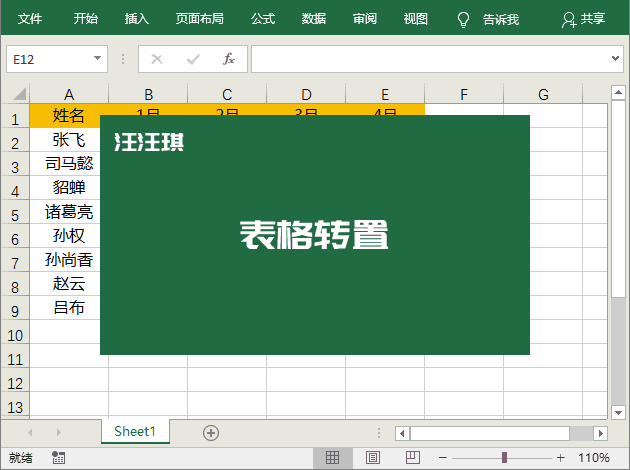Open the 页面布局 ribbon tab

[x=200, y=18]
